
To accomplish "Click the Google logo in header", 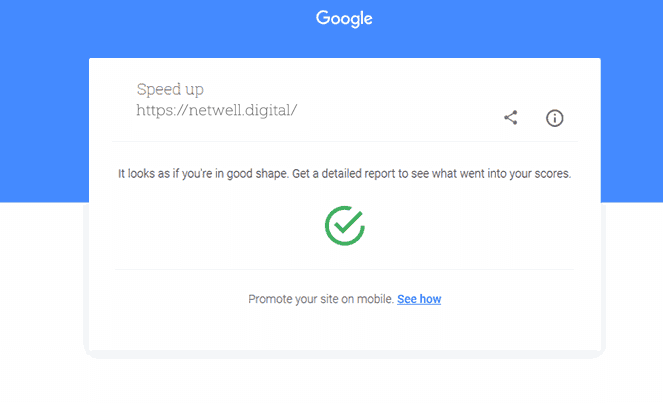I will pyautogui.click(x=344, y=19).
